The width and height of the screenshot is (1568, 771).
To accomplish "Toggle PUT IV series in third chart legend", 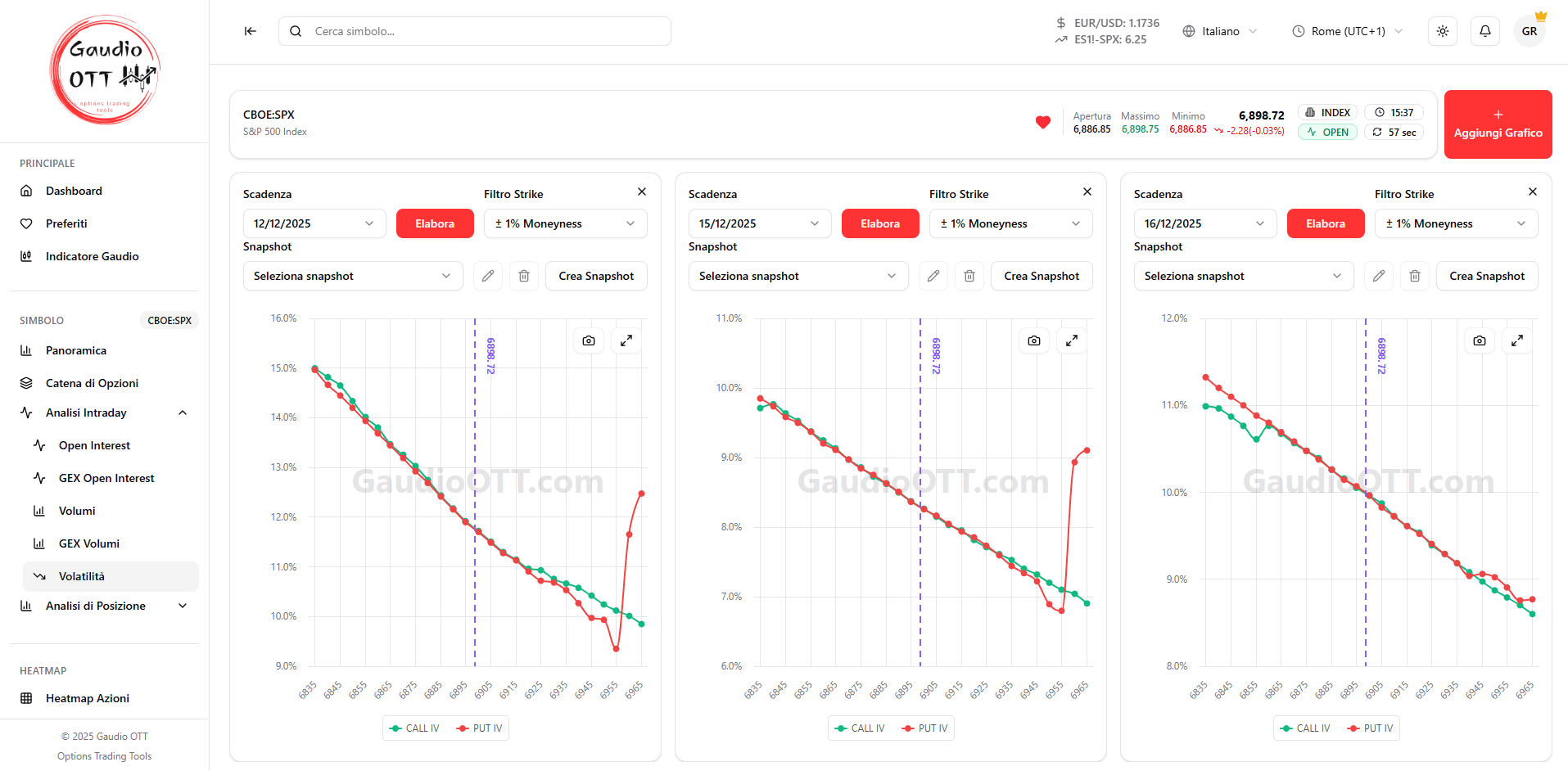I will pyautogui.click(x=1370, y=728).
